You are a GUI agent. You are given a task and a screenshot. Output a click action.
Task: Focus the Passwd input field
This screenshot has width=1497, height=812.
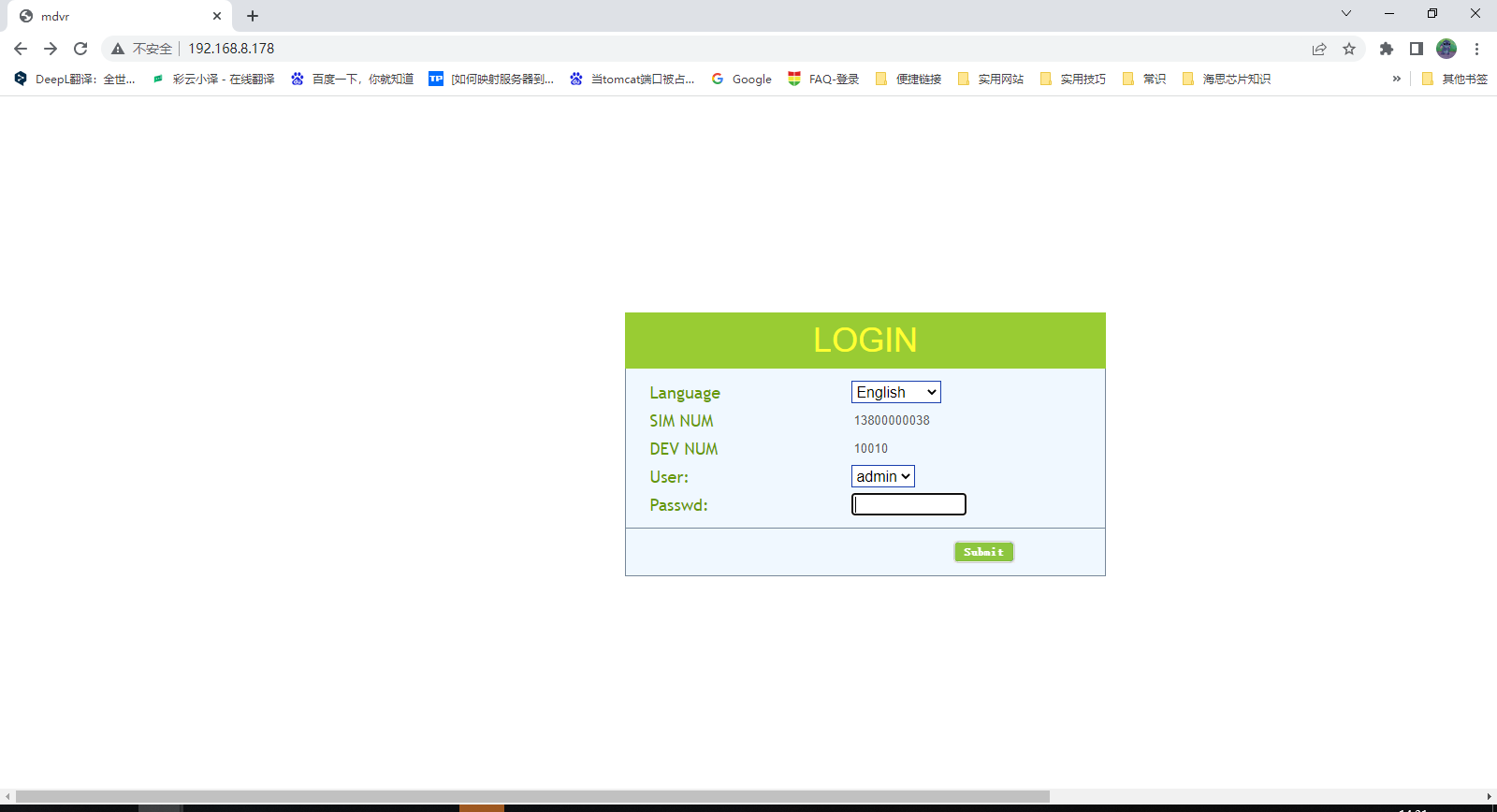[908, 504]
